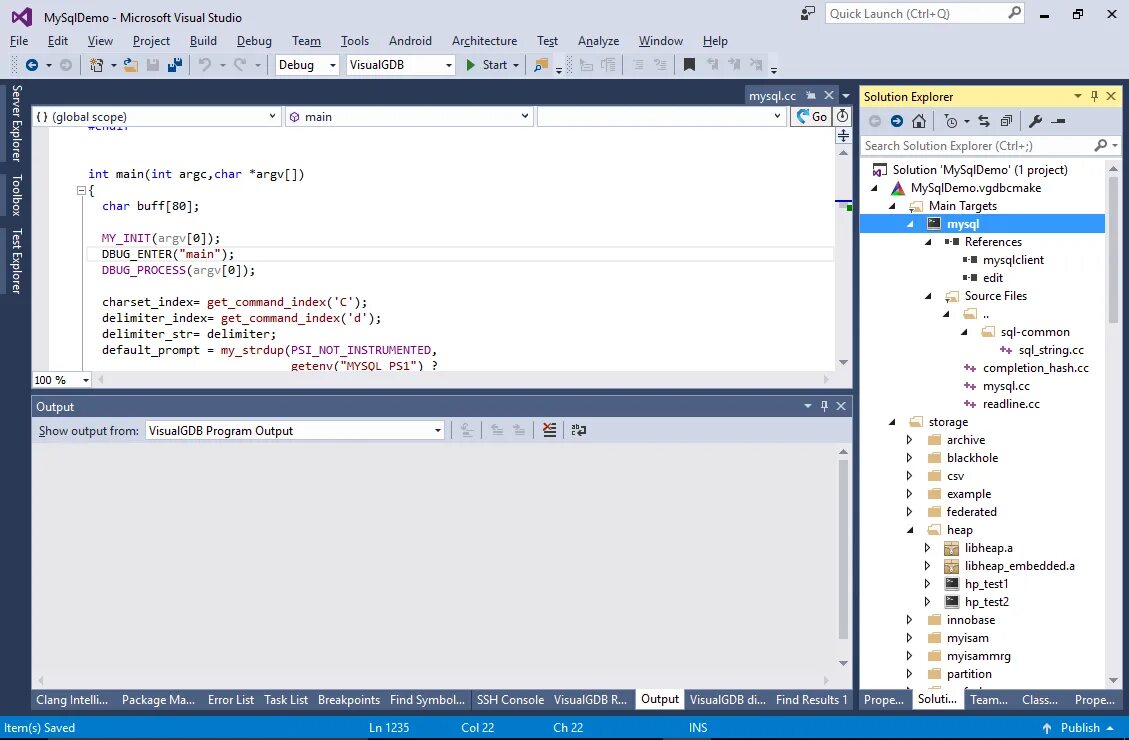The image size is (1129, 740).
Task: Click the Save All icon in the toolbar
Action: pos(175,65)
